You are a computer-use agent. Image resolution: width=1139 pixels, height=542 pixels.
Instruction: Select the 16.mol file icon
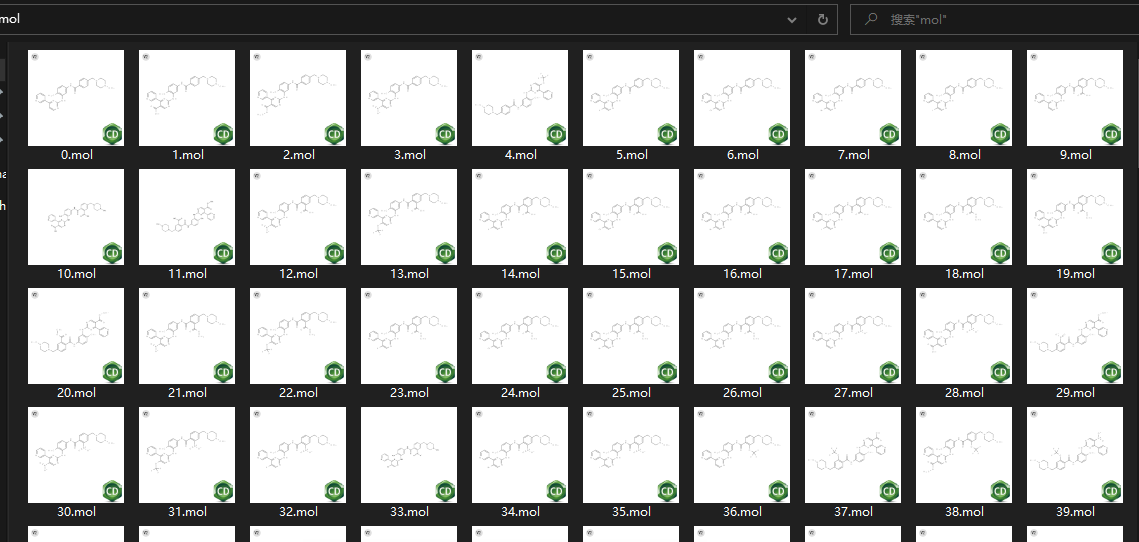pos(742,217)
